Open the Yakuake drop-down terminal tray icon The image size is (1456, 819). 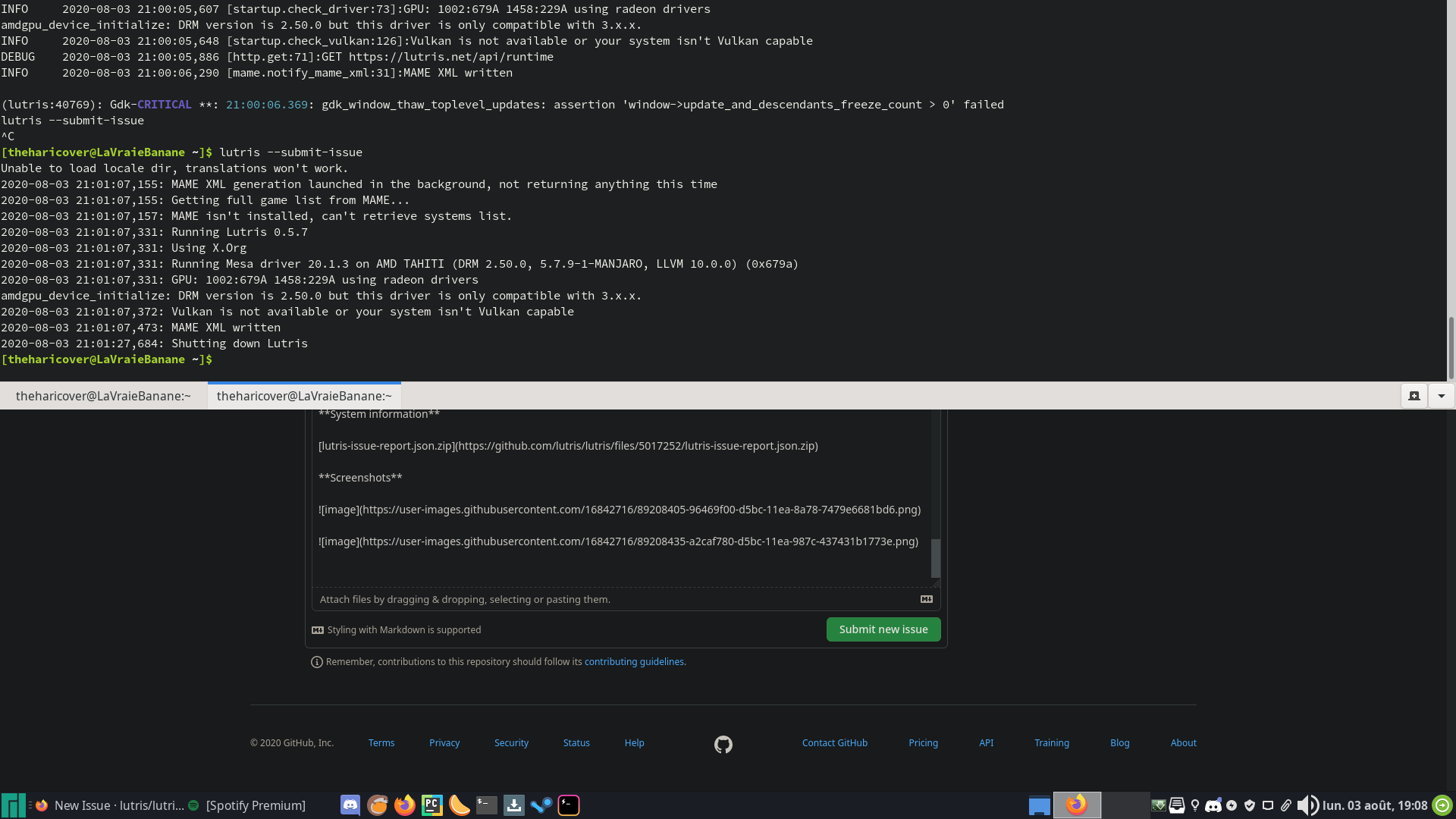[x=1159, y=805]
